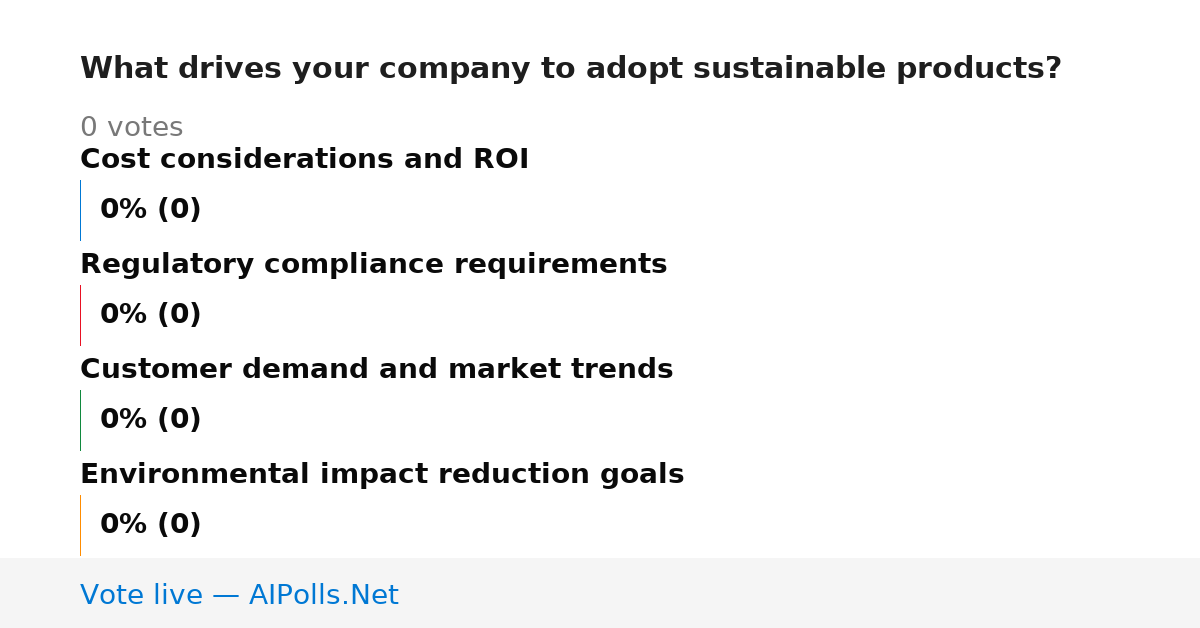Click the 0 votes total counter
Viewport: 1200px width, 628px height.
pyautogui.click(x=131, y=128)
